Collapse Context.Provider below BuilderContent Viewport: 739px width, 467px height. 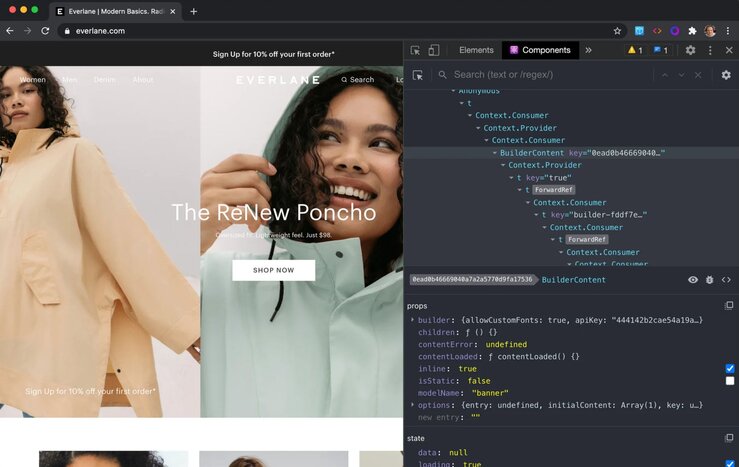[x=503, y=165]
